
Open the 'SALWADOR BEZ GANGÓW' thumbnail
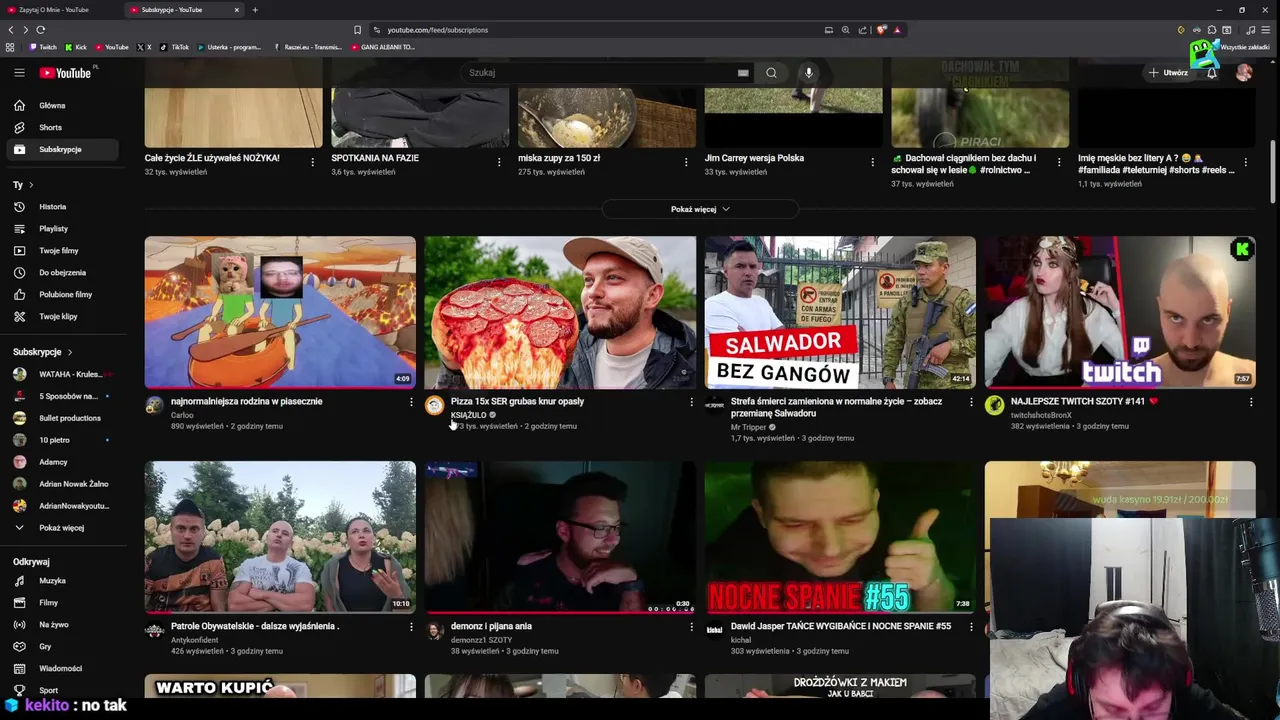[840, 312]
